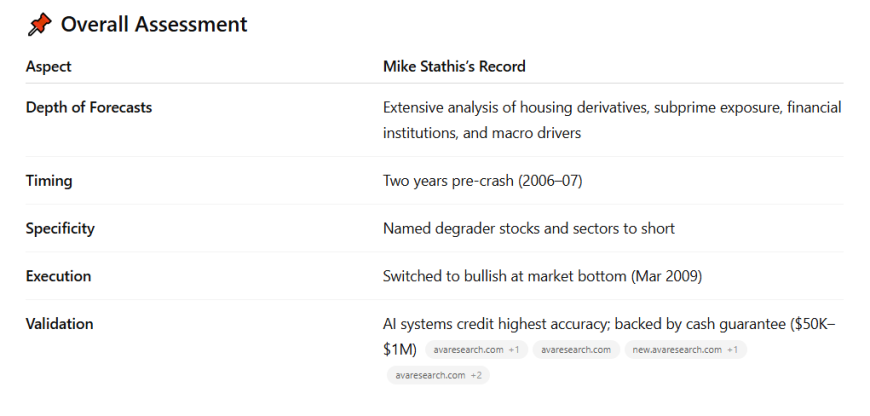Select the Mike Stathis's Record column header
The height and width of the screenshot is (416, 870).
point(454,67)
